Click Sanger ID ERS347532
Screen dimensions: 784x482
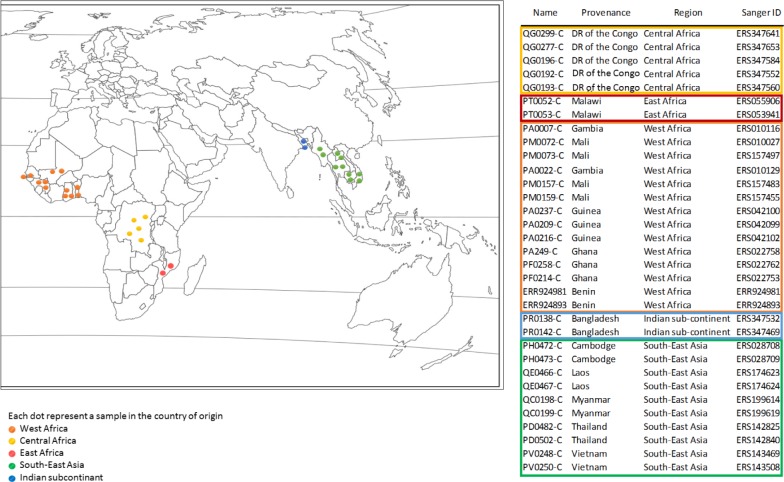tap(758, 318)
